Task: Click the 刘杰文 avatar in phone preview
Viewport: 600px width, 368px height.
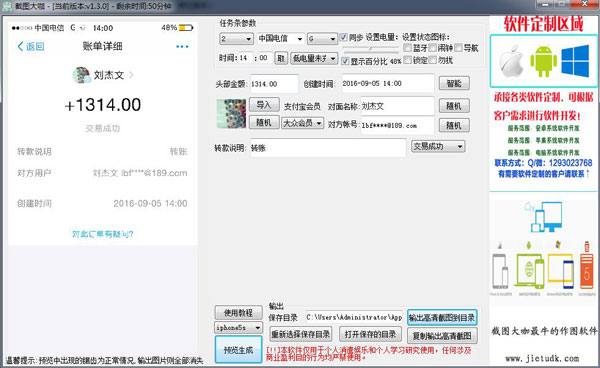Action: tap(81, 75)
